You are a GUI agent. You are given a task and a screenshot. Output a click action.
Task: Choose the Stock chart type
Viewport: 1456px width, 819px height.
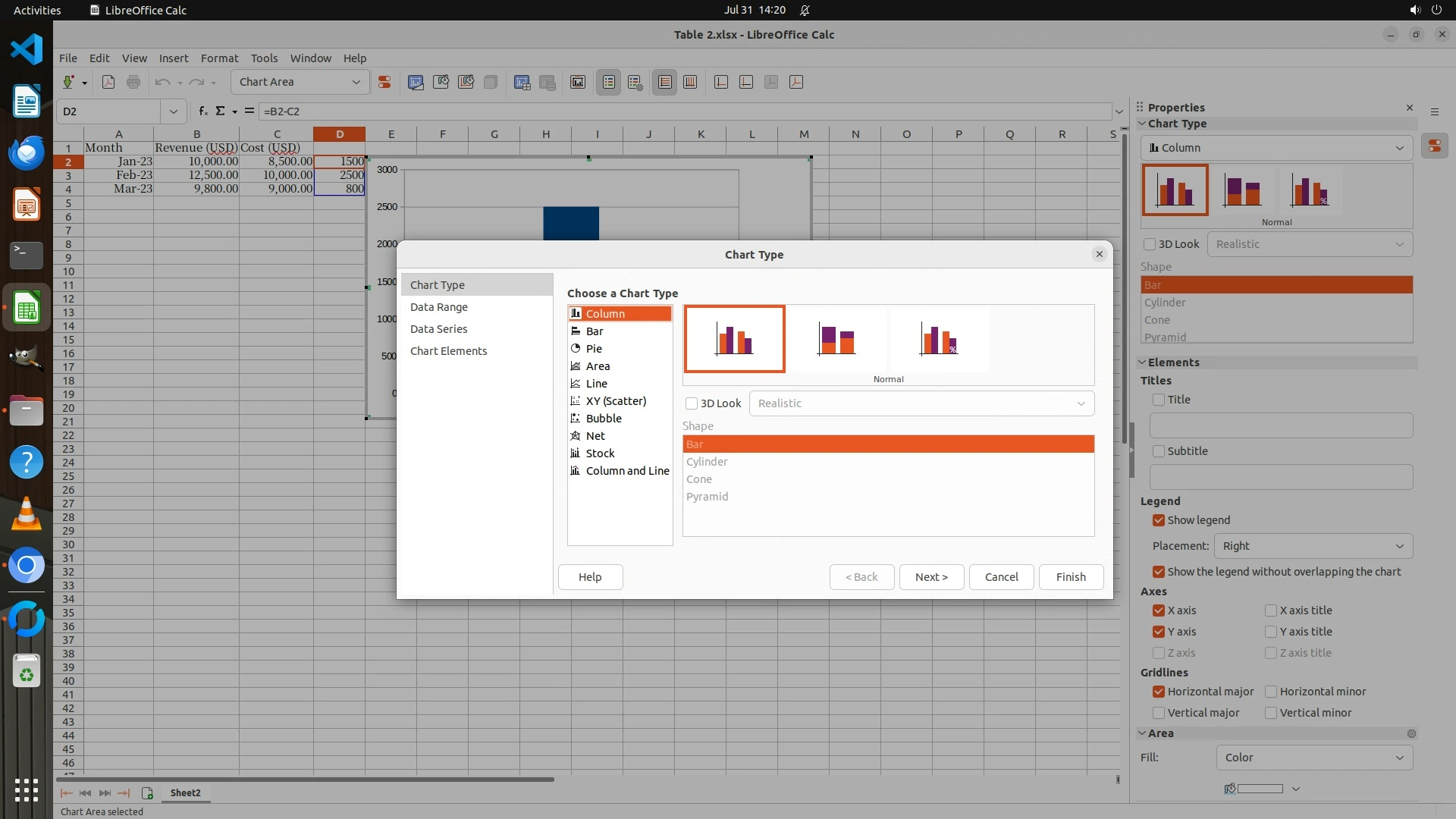tap(600, 453)
